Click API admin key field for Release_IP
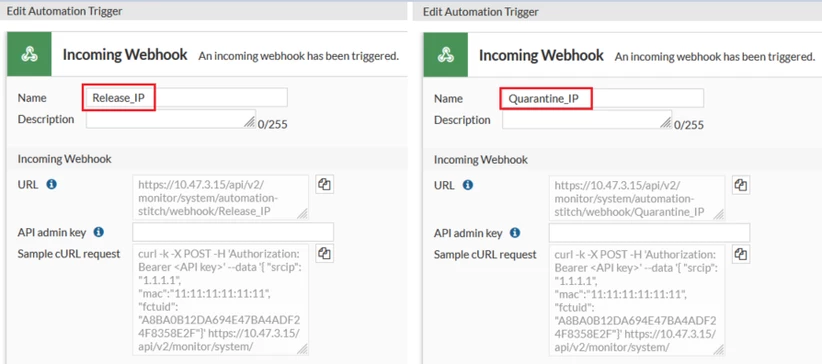Screen dimensions: 822x364 click(233, 232)
